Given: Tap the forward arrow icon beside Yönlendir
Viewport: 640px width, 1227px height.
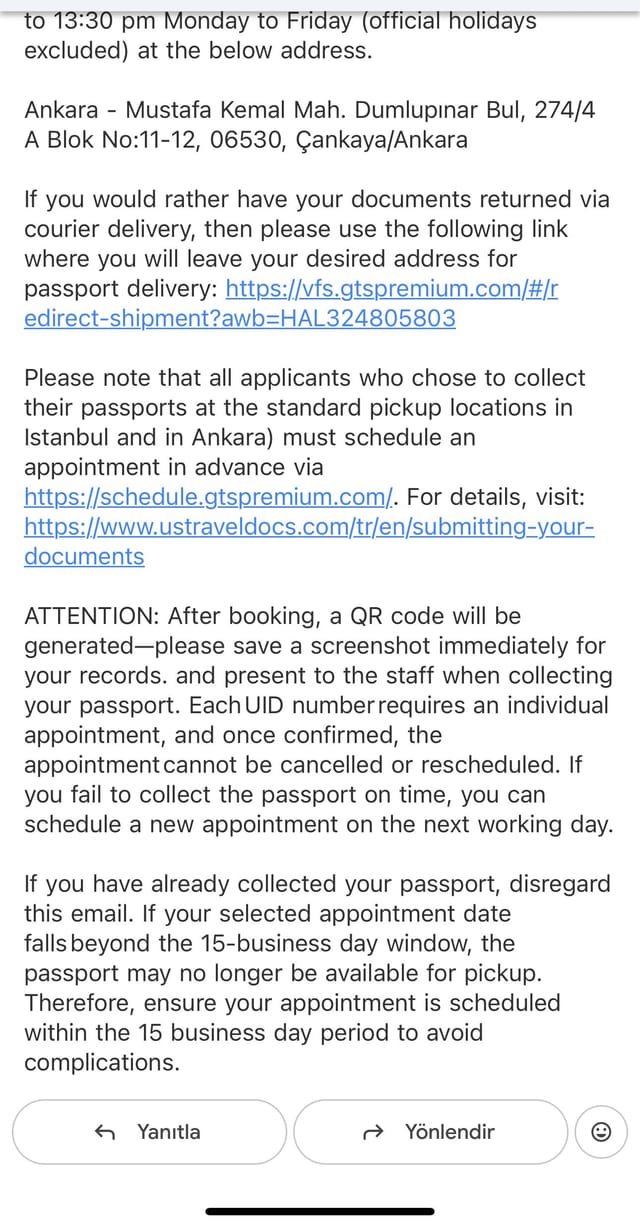Looking at the screenshot, I should (374, 1132).
